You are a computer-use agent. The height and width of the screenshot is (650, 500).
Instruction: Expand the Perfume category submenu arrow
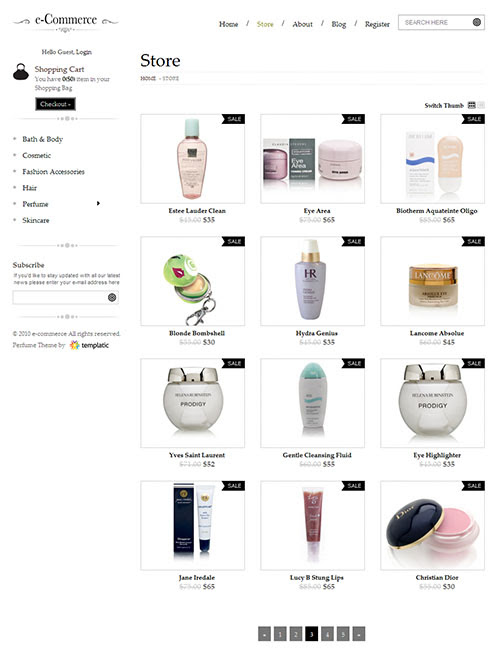pos(98,203)
